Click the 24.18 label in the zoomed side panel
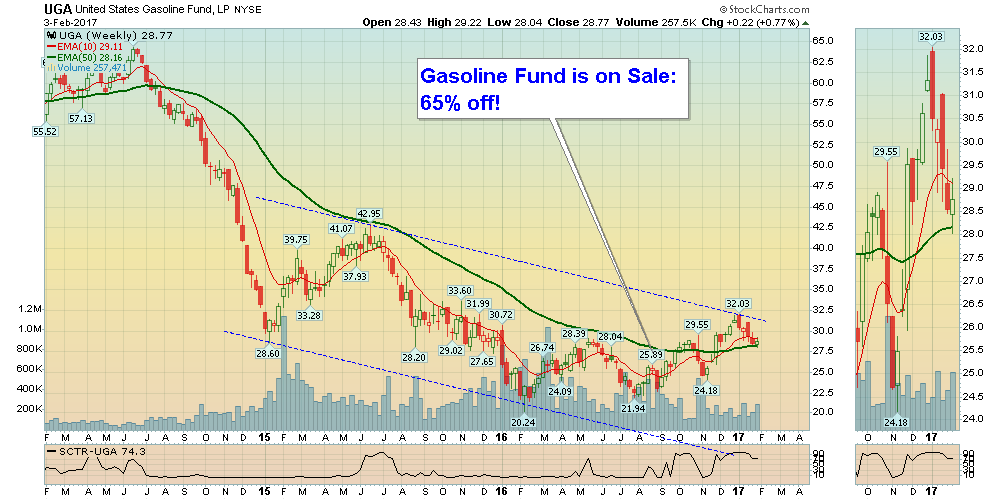 tap(896, 422)
